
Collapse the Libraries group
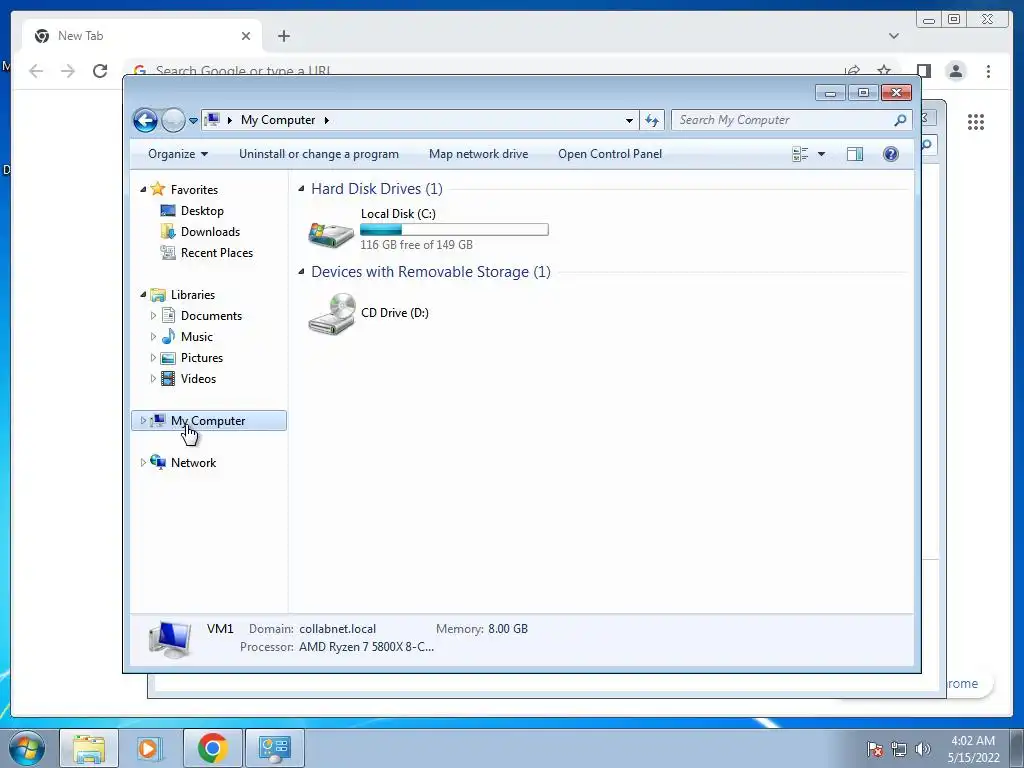tap(143, 295)
